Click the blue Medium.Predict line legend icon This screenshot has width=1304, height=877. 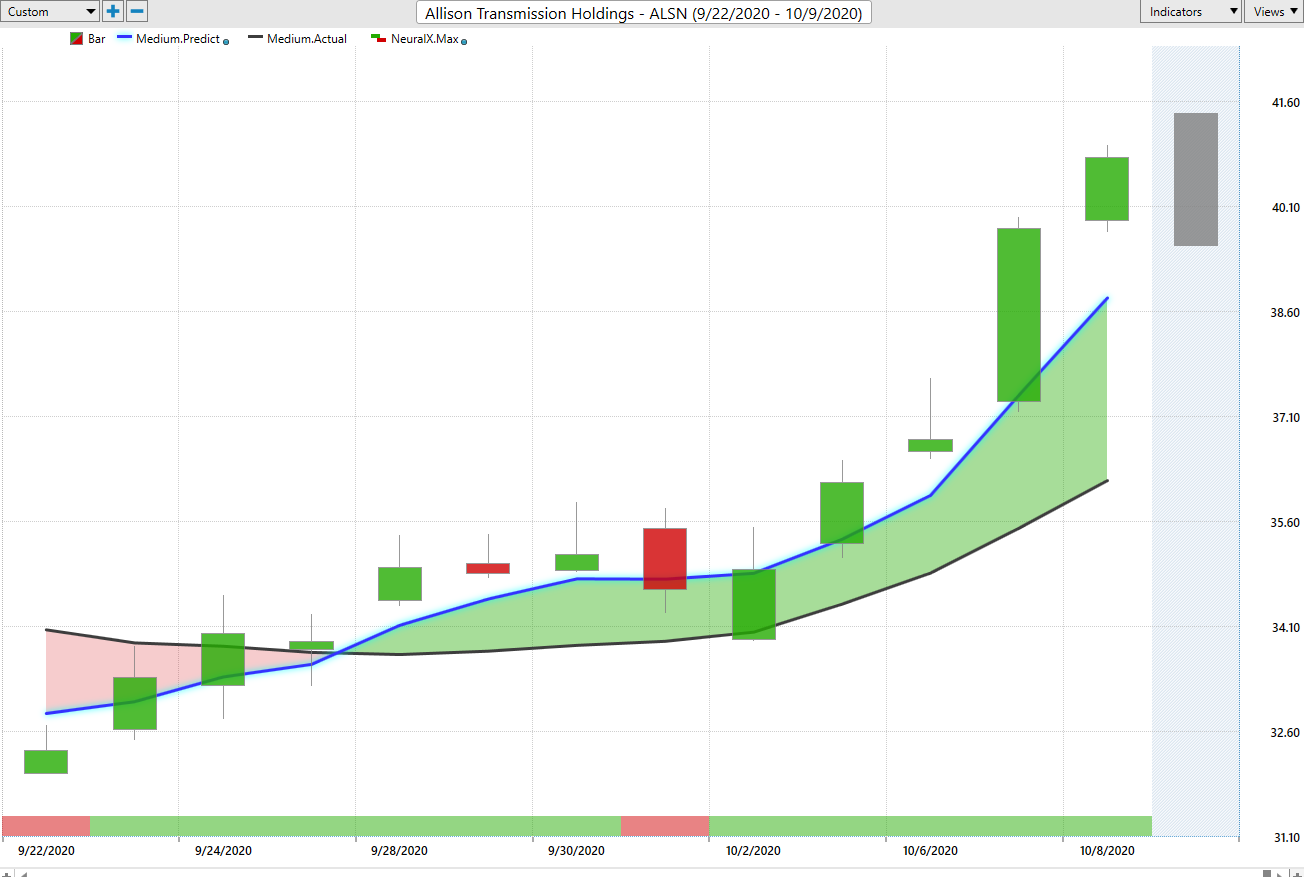point(123,39)
